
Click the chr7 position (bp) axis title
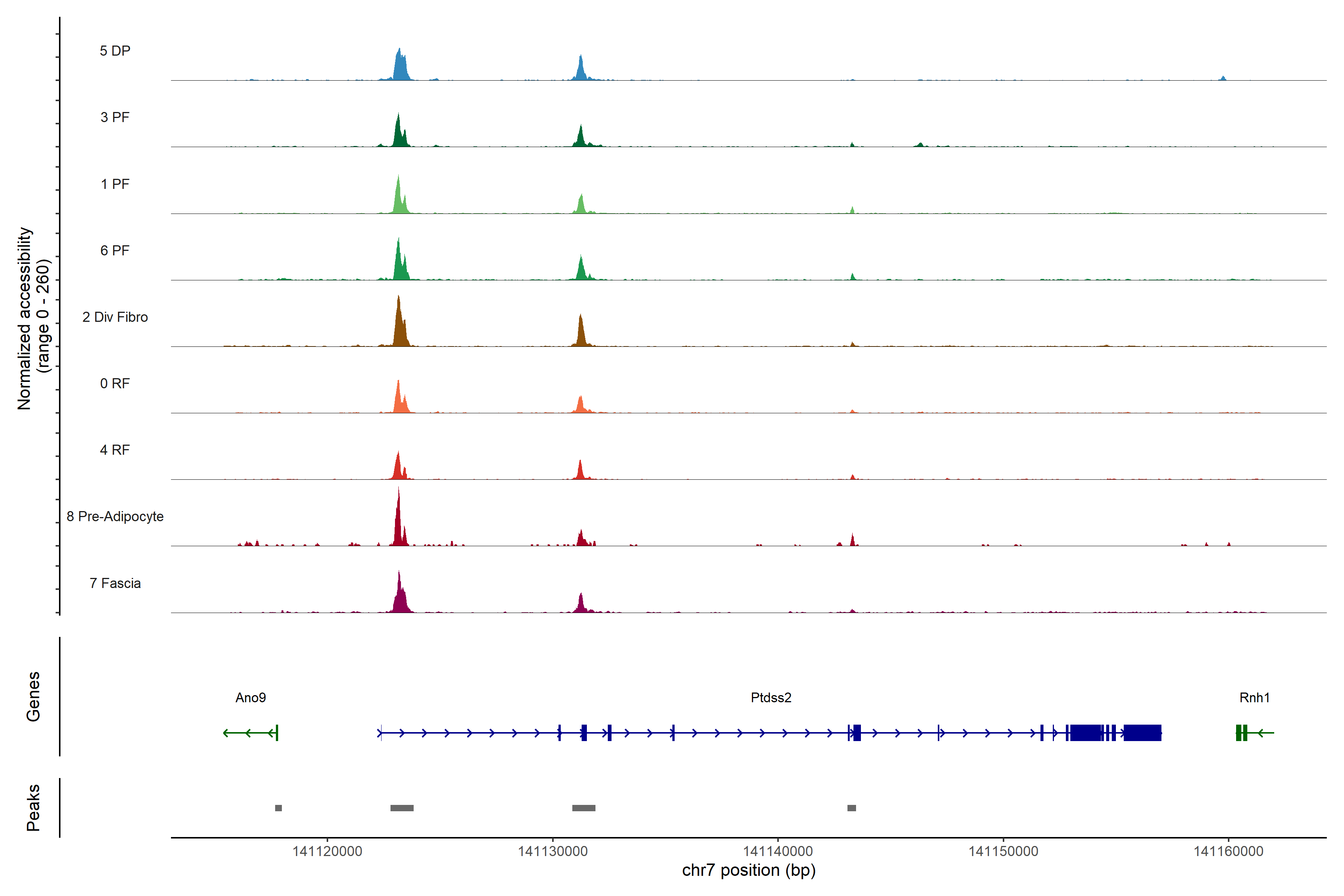tap(749, 870)
